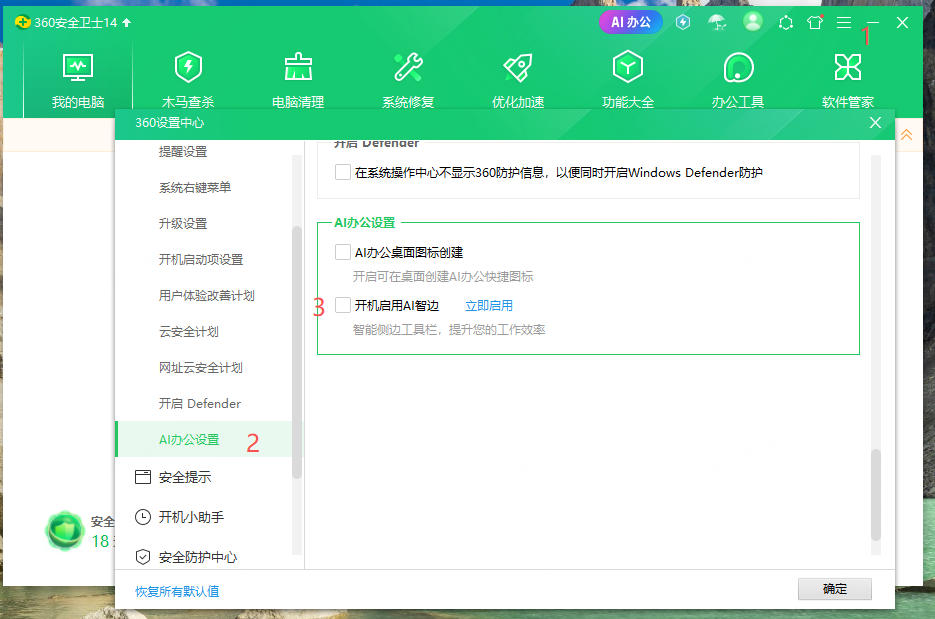Screen dimensions: 935x619
Task: Open the hamburger main menu
Action: pos(843,21)
